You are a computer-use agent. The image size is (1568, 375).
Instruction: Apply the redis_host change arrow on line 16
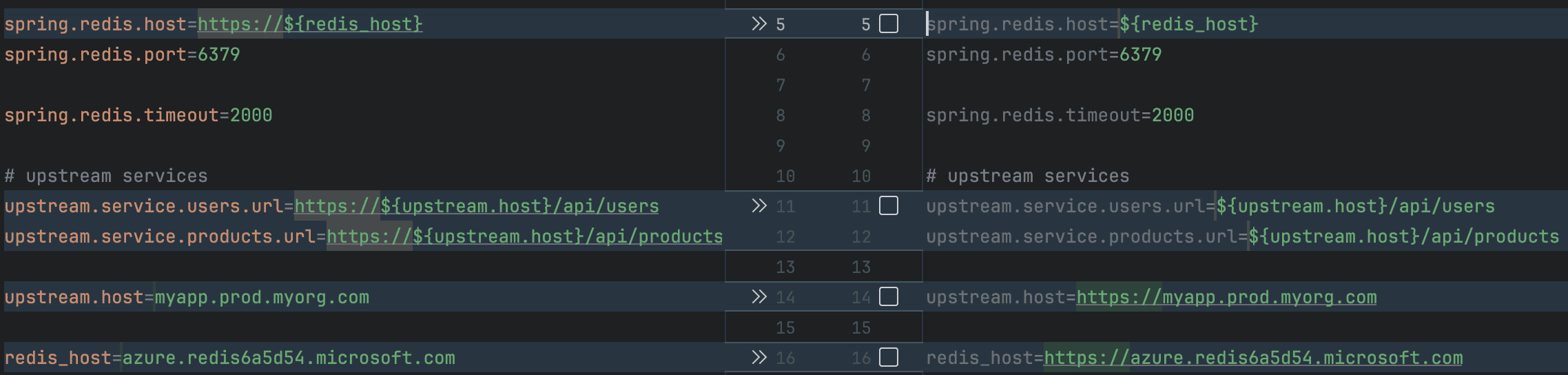point(759,358)
